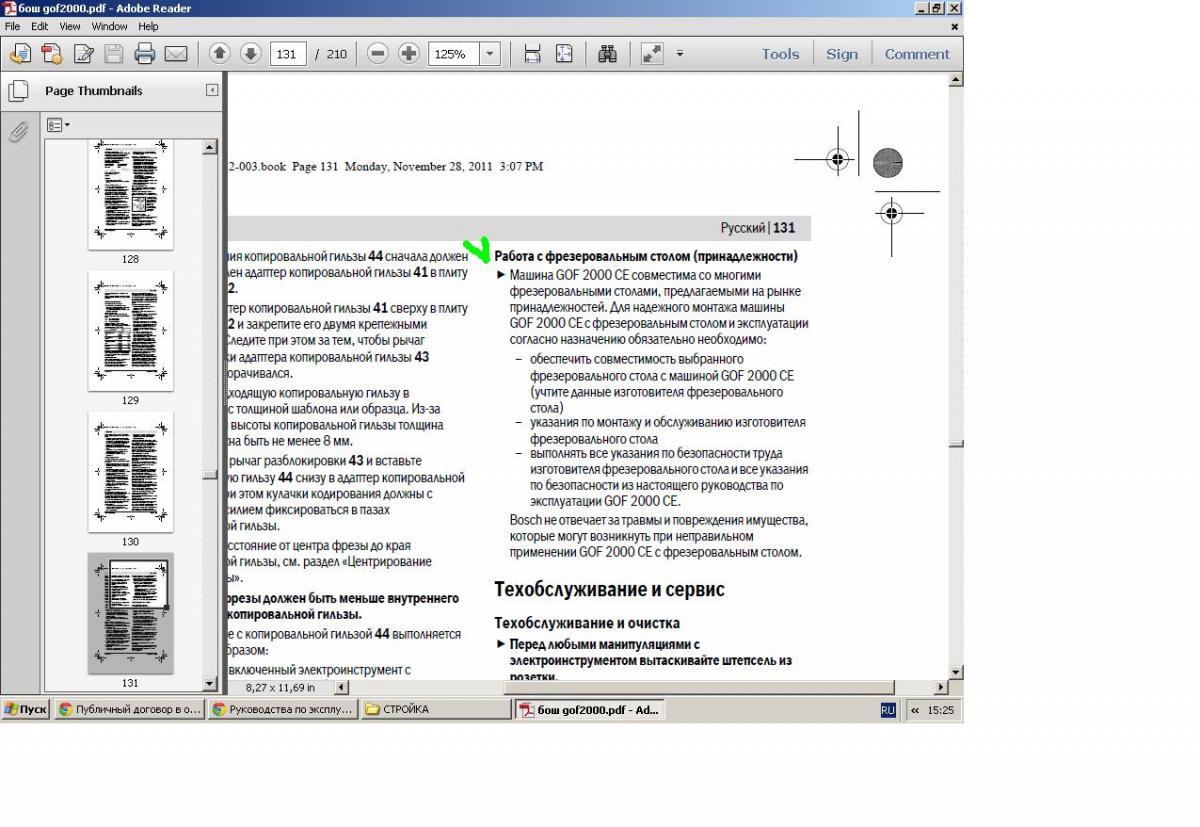Open the Tools pane

(x=780, y=54)
